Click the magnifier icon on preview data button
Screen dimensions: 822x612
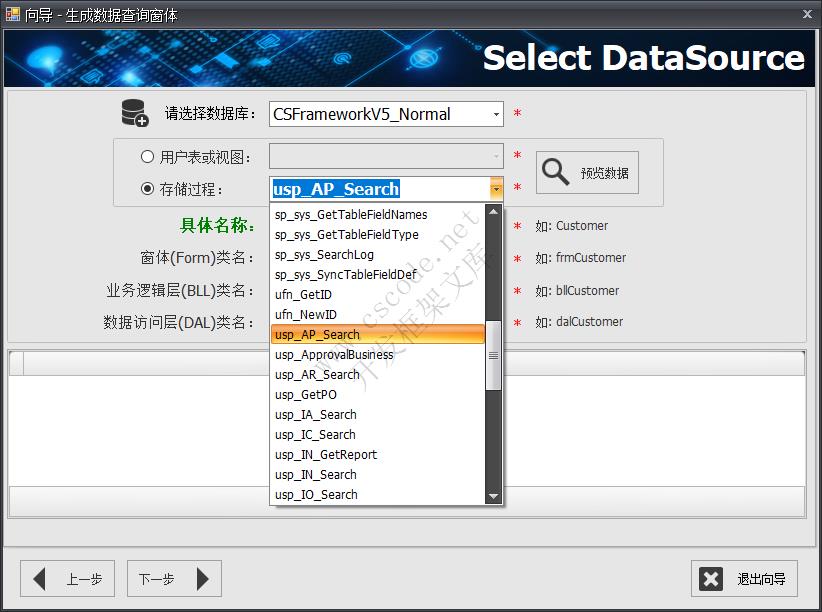pos(556,172)
